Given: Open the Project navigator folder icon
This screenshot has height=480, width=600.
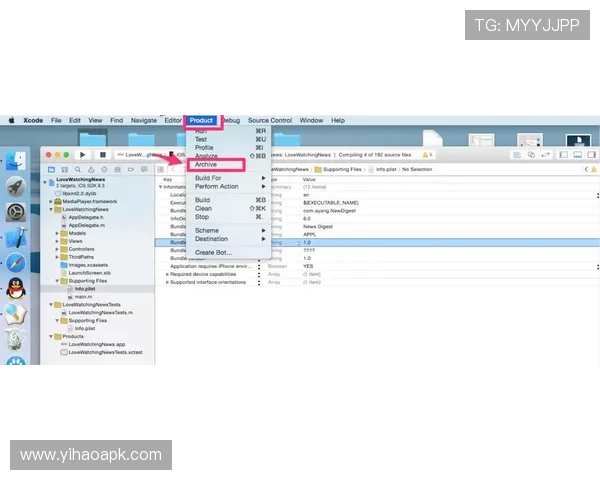Looking at the screenshot, I should (x=50, y=170).
